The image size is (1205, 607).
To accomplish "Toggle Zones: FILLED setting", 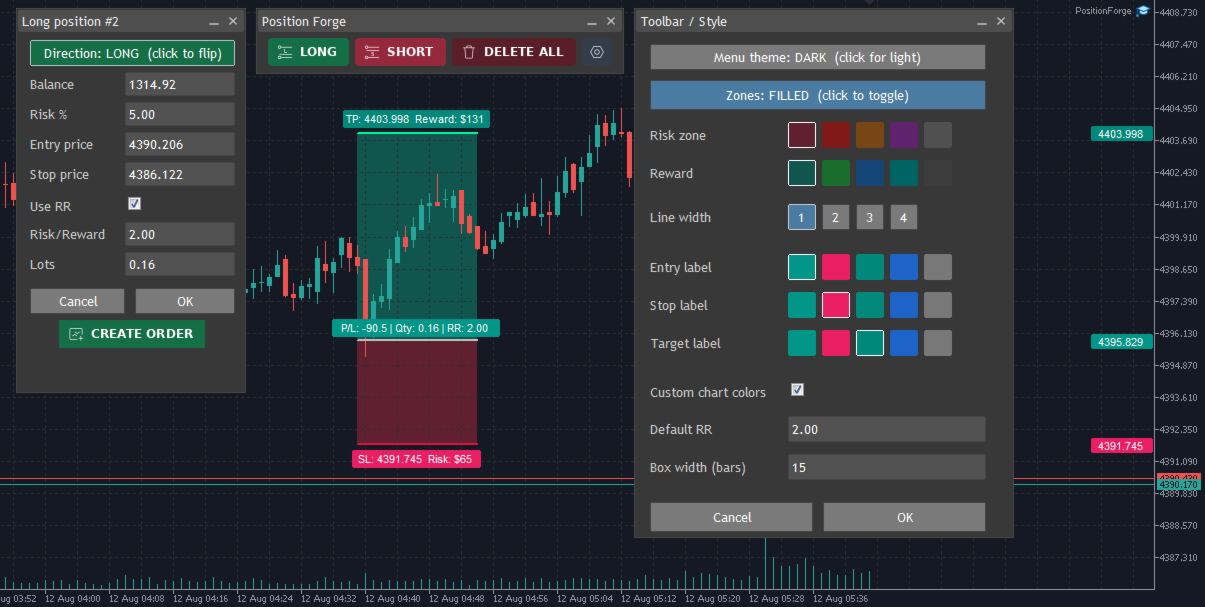I will click(x=817, y=95).
